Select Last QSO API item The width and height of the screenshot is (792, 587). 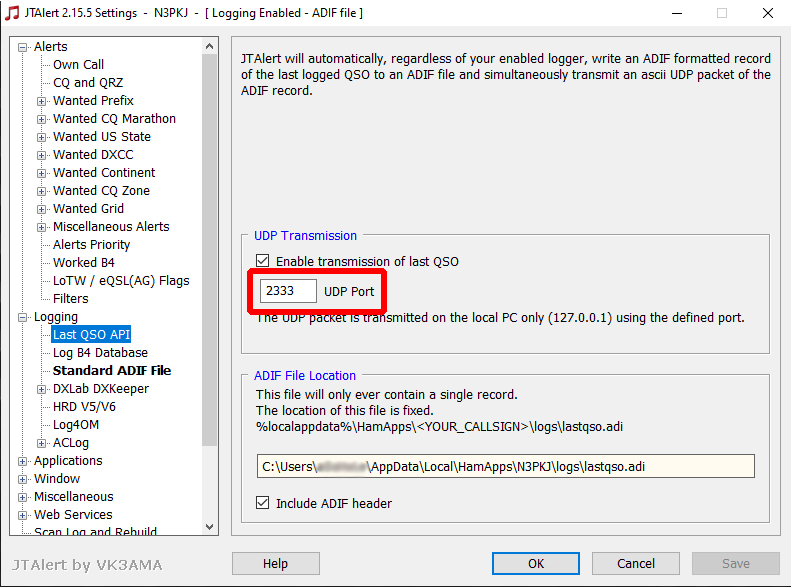coord(91,334)
